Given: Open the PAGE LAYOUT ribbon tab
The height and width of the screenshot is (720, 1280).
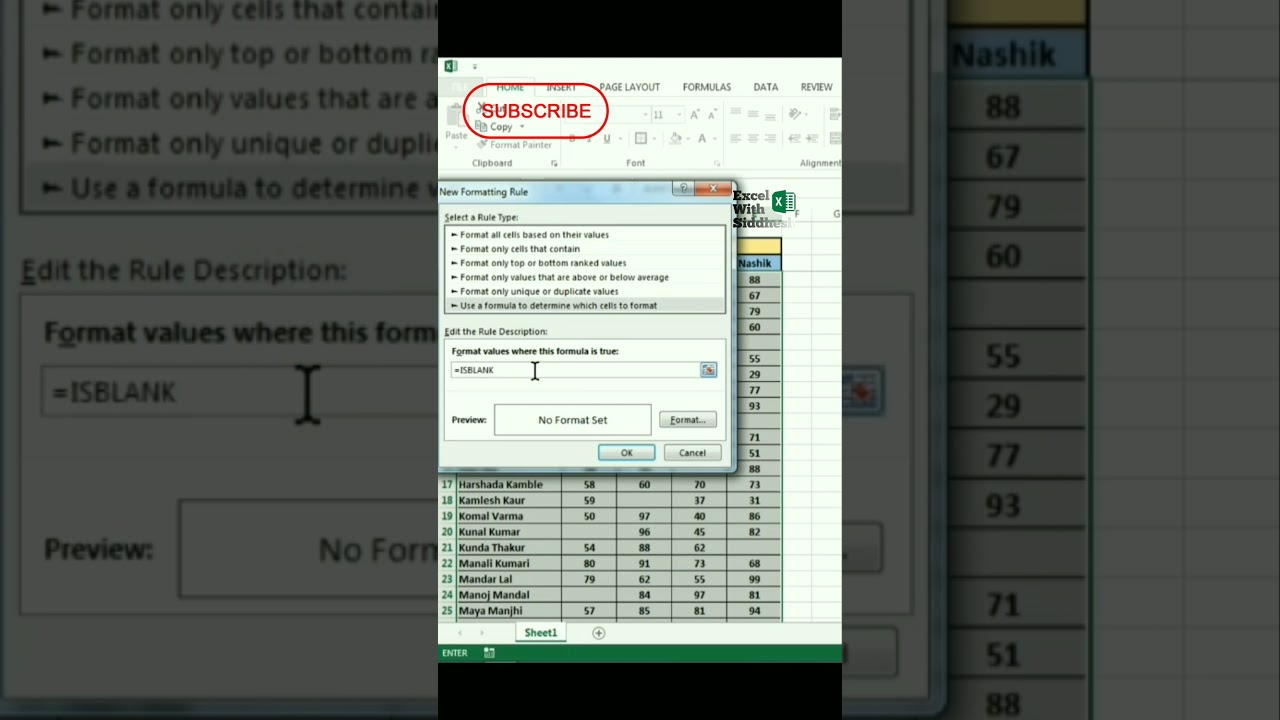Looking at the screenshot, I should [x=630, y=87].
